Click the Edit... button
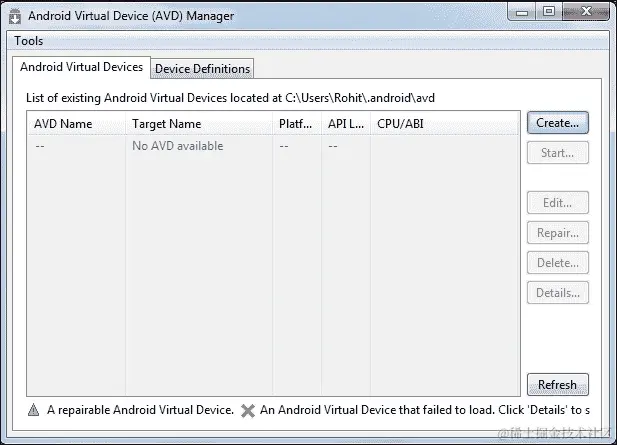This screenshot has height=445, width=617. coord(558,203)
